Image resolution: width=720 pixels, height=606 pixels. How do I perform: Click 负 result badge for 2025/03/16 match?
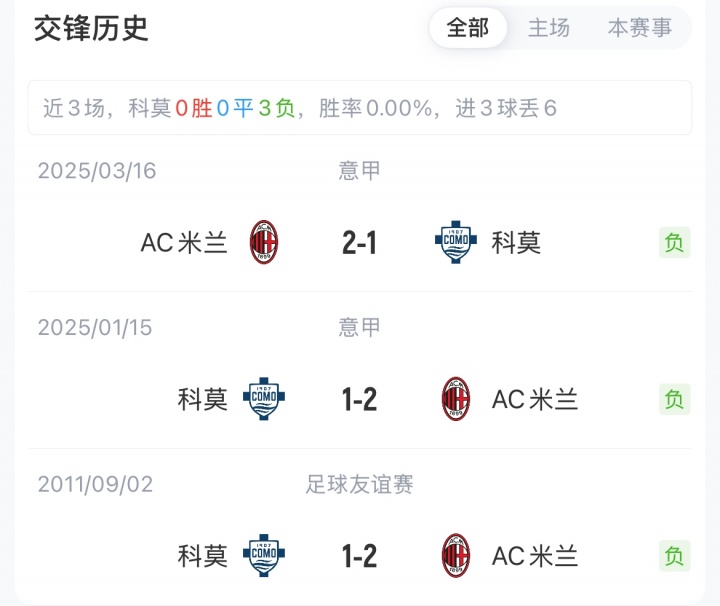coord(675,243)
